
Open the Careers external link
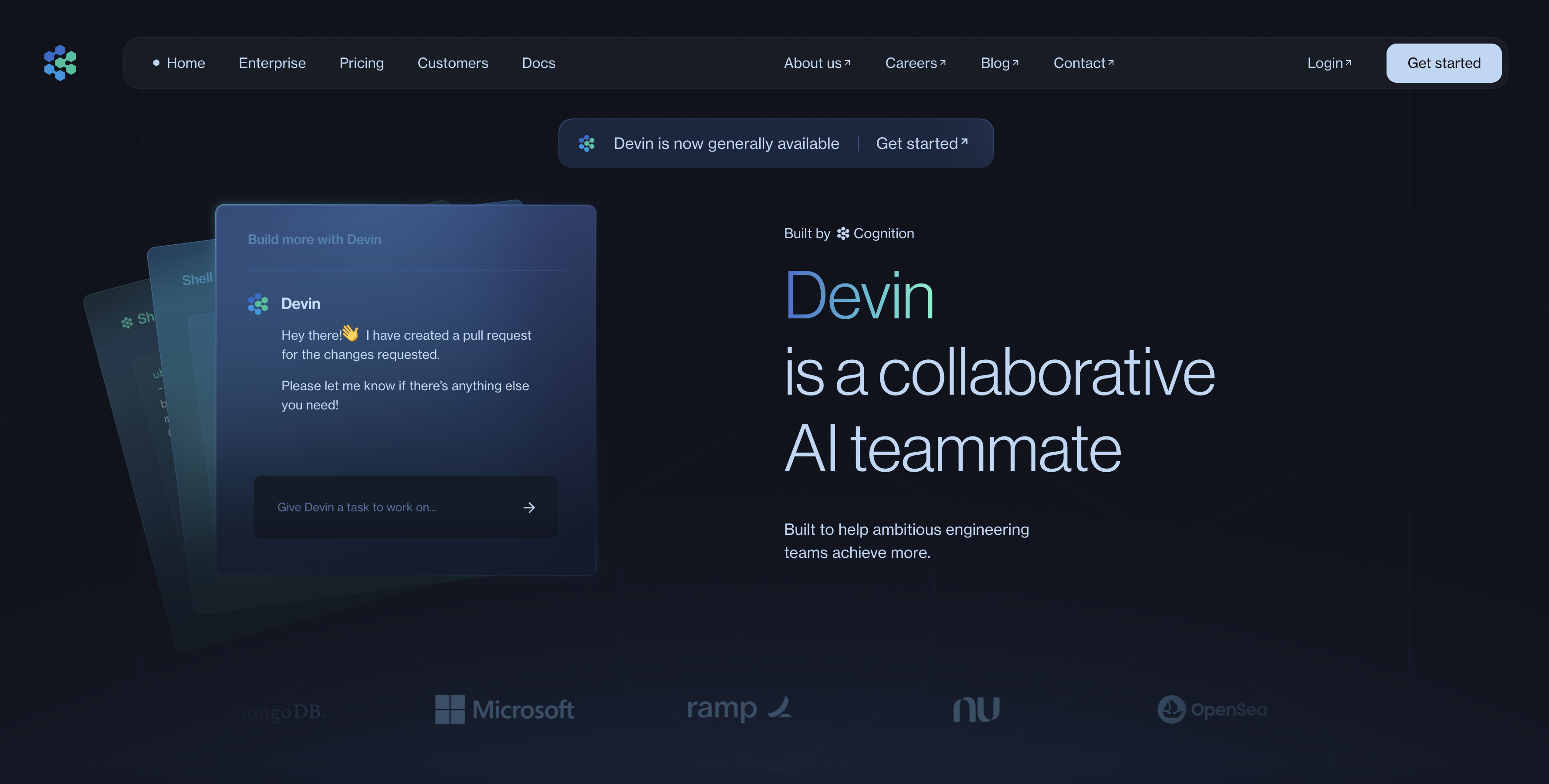click(915, 63)
